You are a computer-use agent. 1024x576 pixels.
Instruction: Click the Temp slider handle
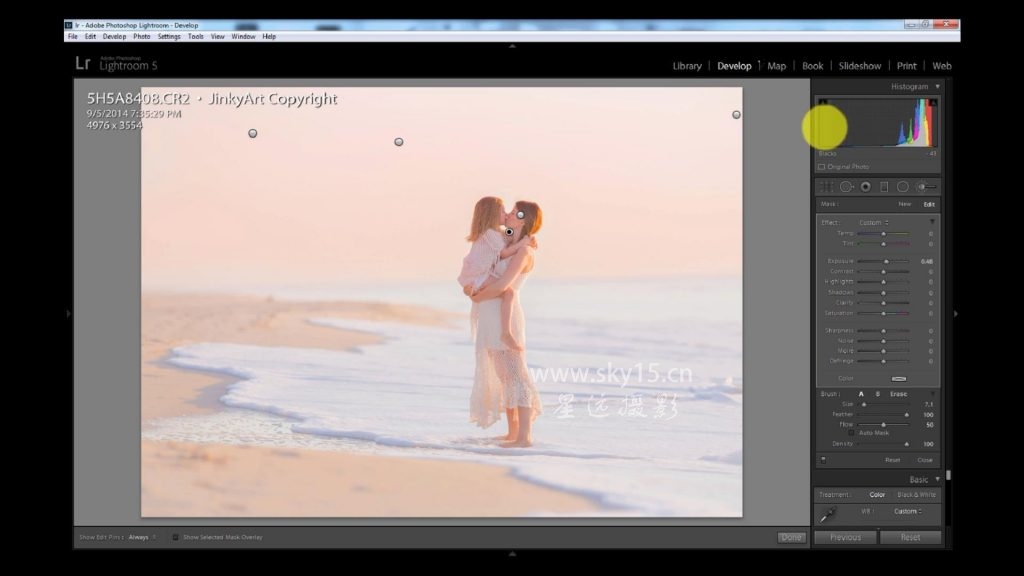coord(884,233)
